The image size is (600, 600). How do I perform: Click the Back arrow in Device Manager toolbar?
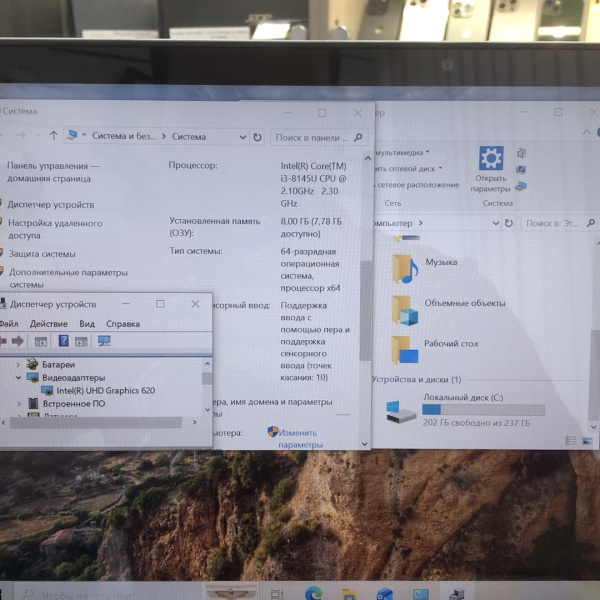point(3,341)
